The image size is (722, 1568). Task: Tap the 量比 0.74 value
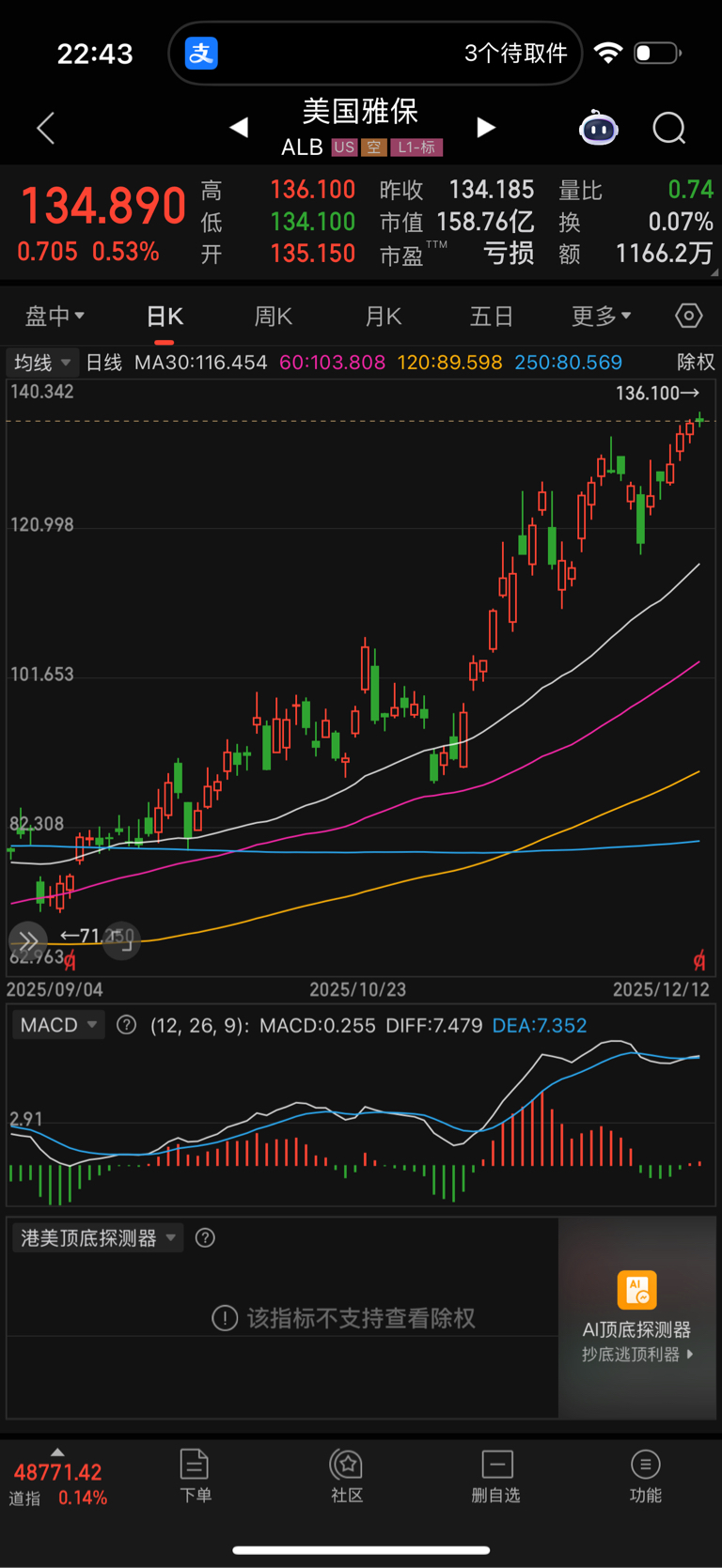(636, 190)
